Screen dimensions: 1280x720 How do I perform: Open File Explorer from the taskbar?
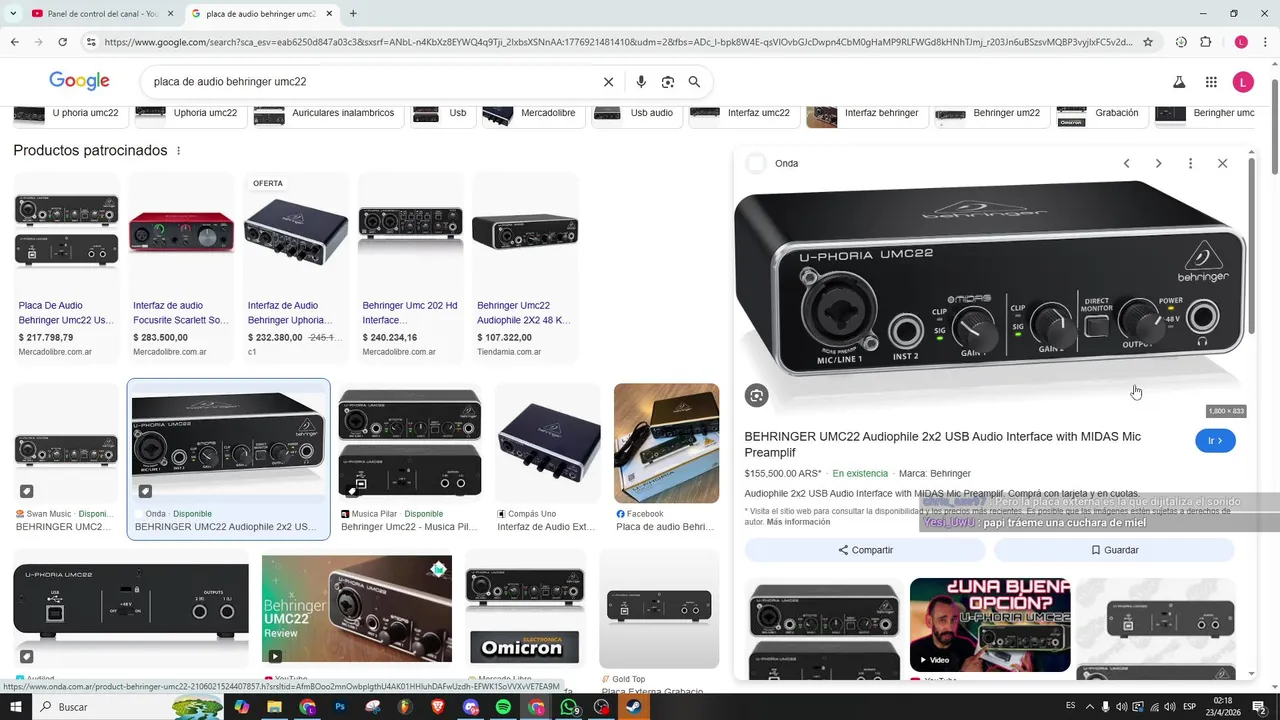(274, 707)
